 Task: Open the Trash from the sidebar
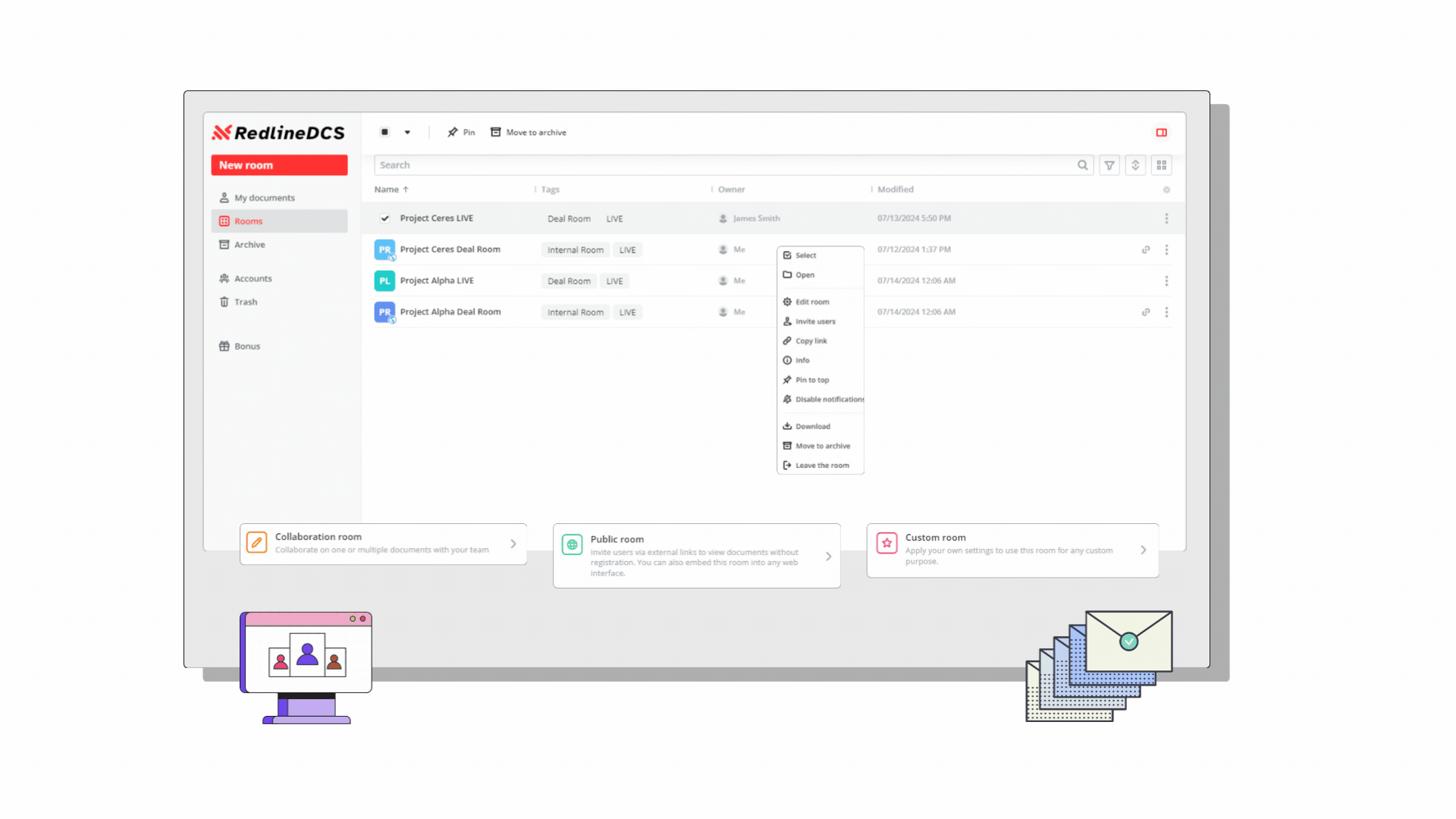pos(245,302)
